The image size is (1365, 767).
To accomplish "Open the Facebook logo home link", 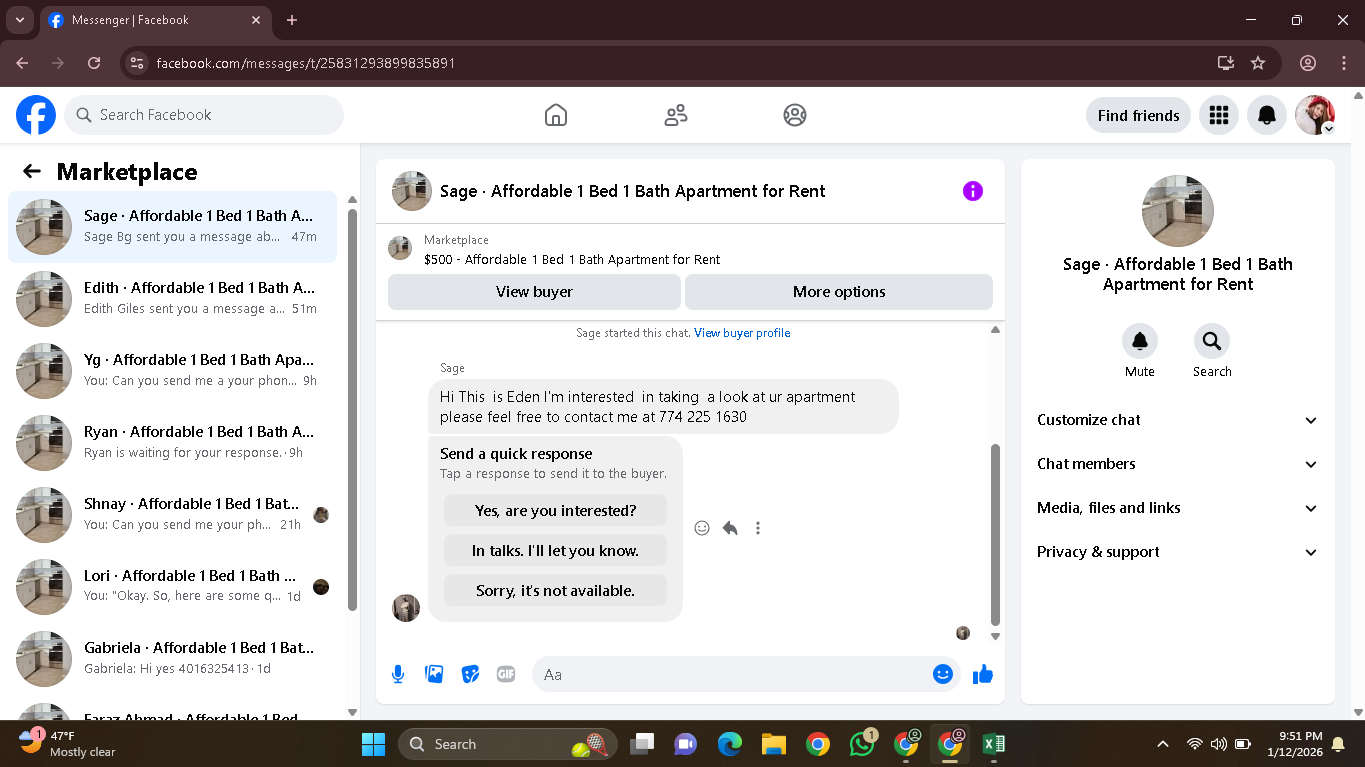I will [36, 115].
